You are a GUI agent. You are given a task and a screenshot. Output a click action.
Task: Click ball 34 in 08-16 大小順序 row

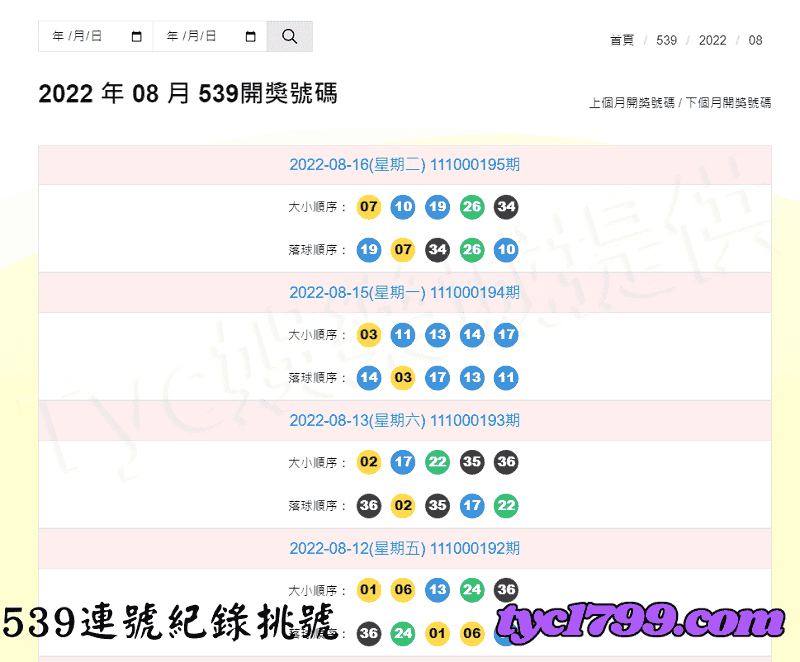pos(506,207)
